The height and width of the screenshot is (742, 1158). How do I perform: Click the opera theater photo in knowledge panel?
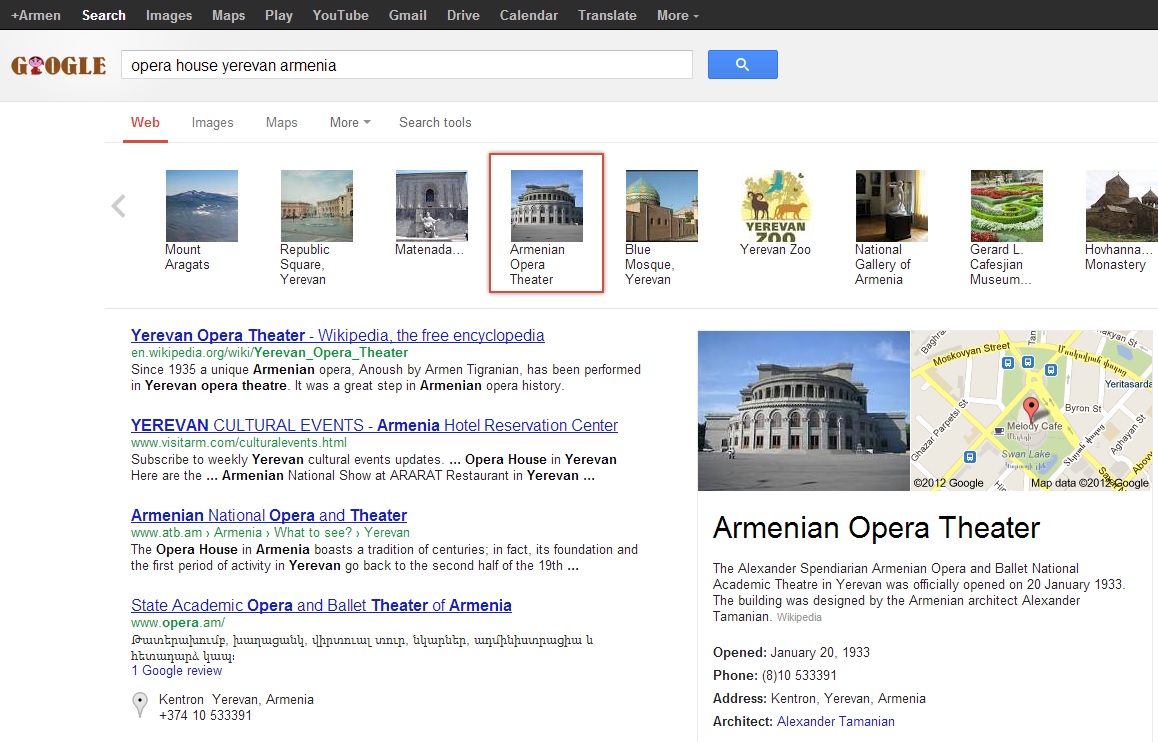click(x=804, y=410)
